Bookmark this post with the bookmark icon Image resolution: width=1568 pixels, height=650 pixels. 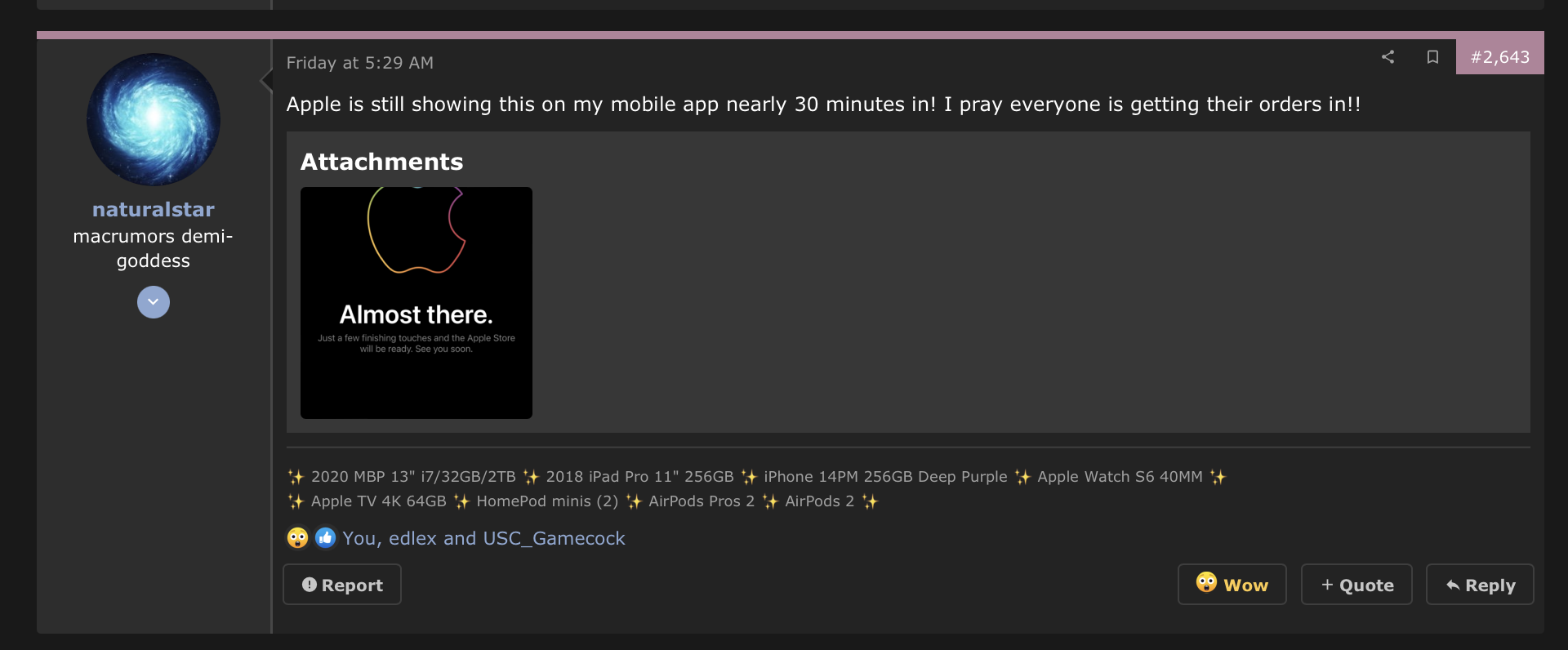[x=1432, y=56]
